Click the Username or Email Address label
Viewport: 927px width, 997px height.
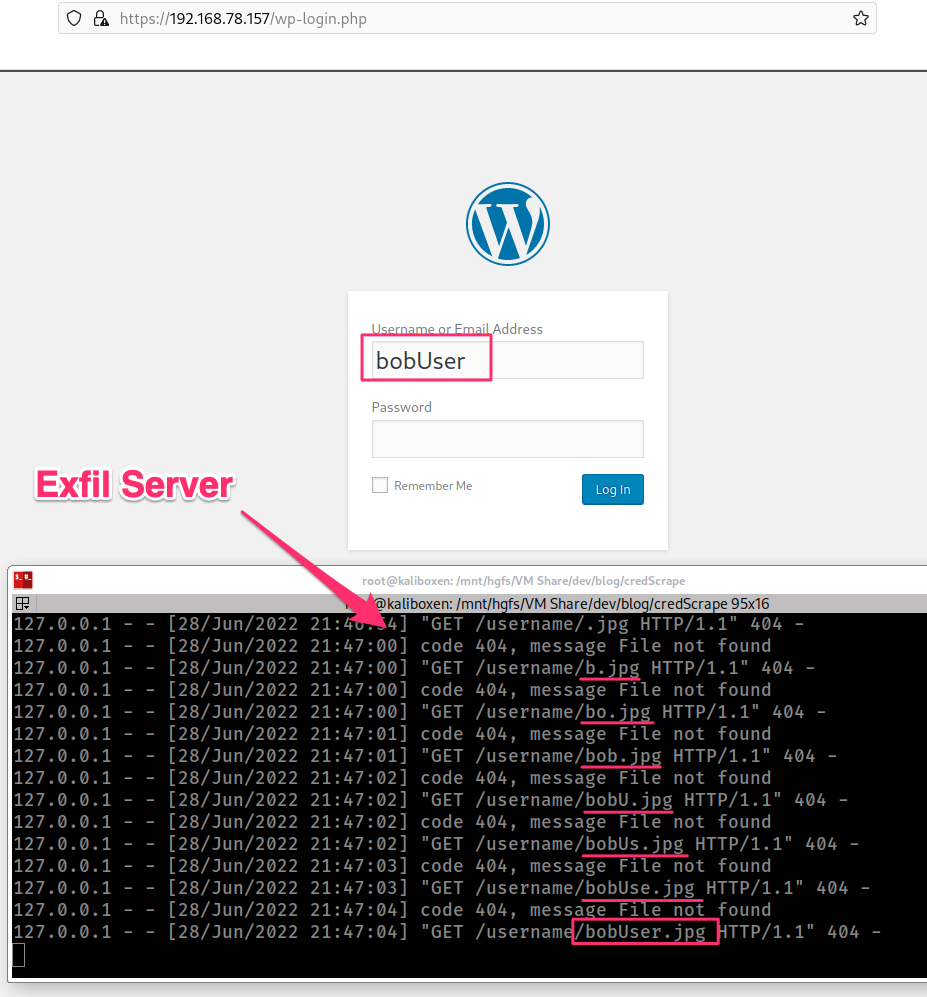point(457,329)
